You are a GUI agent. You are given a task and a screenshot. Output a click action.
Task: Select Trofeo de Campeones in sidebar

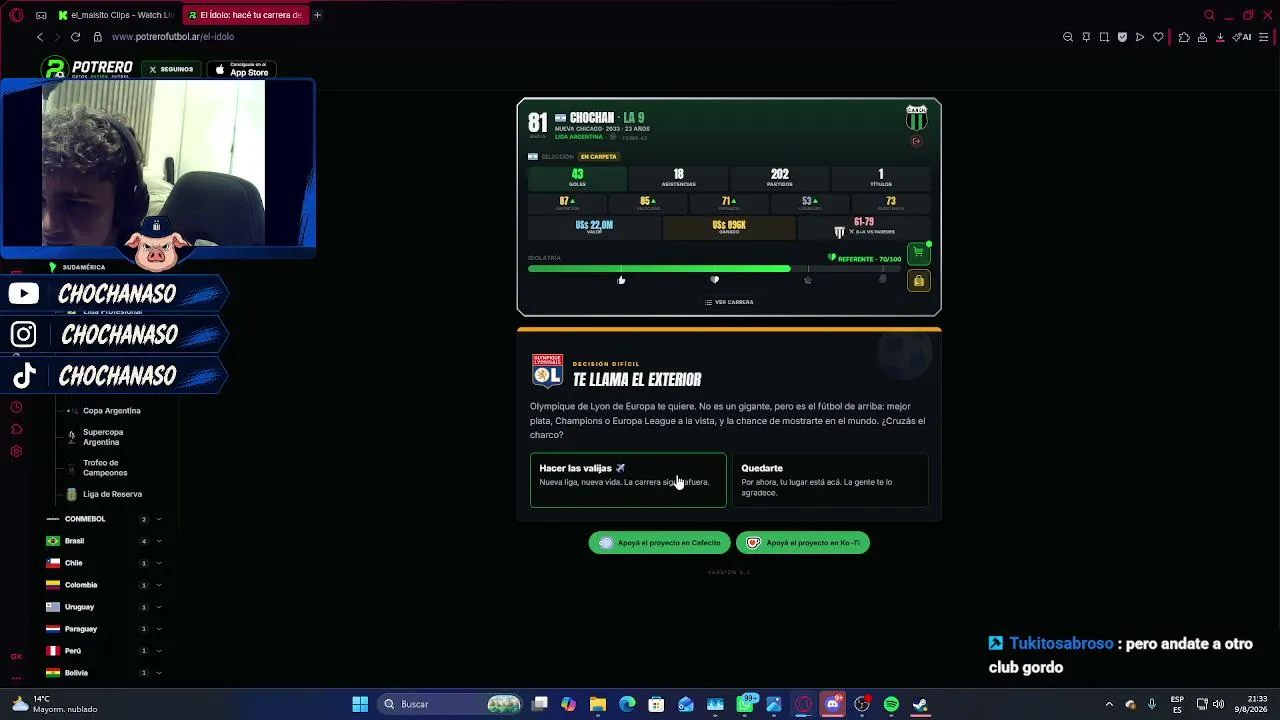coord(105,468)
